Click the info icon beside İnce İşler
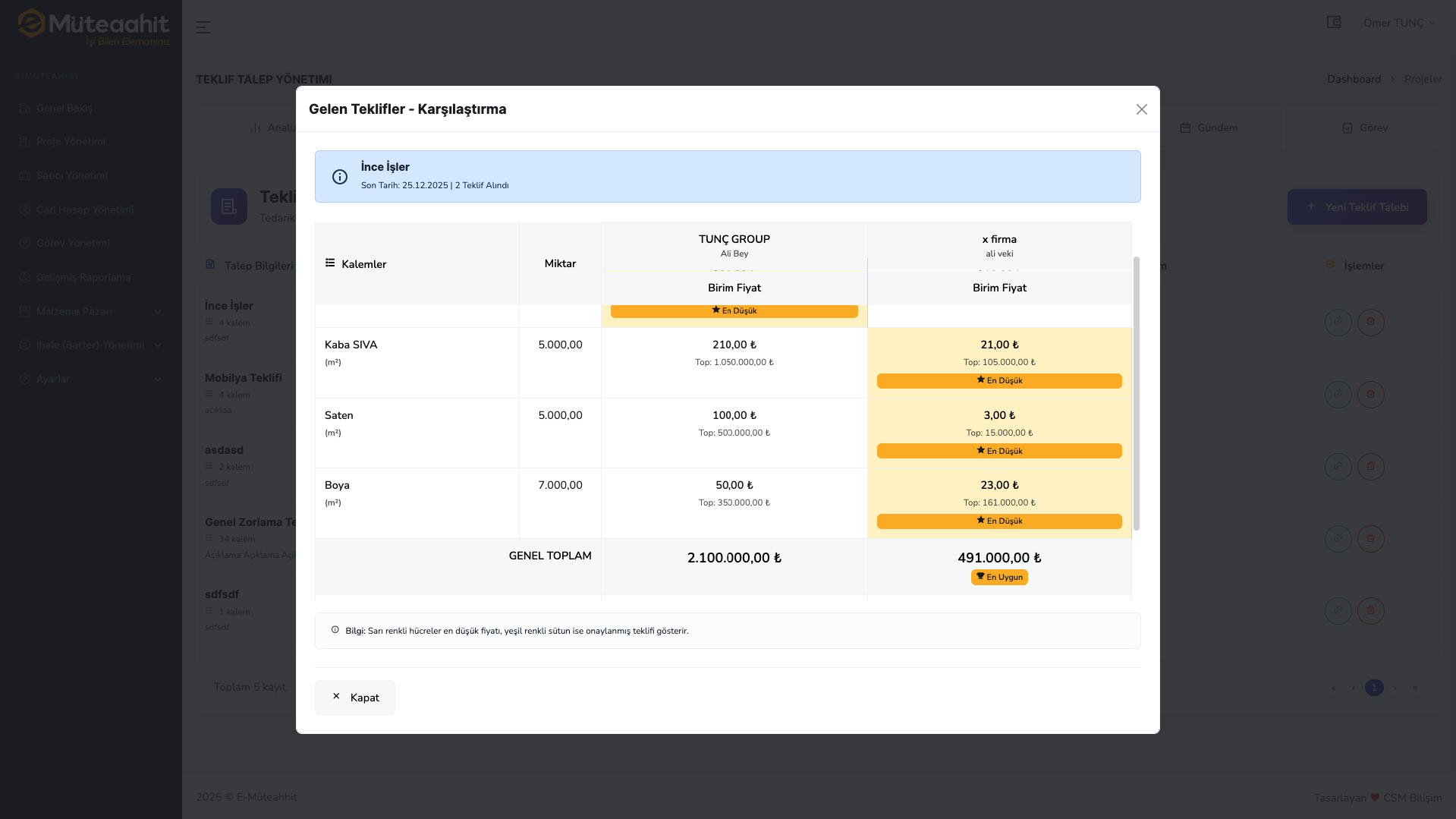 pos(340,177)
